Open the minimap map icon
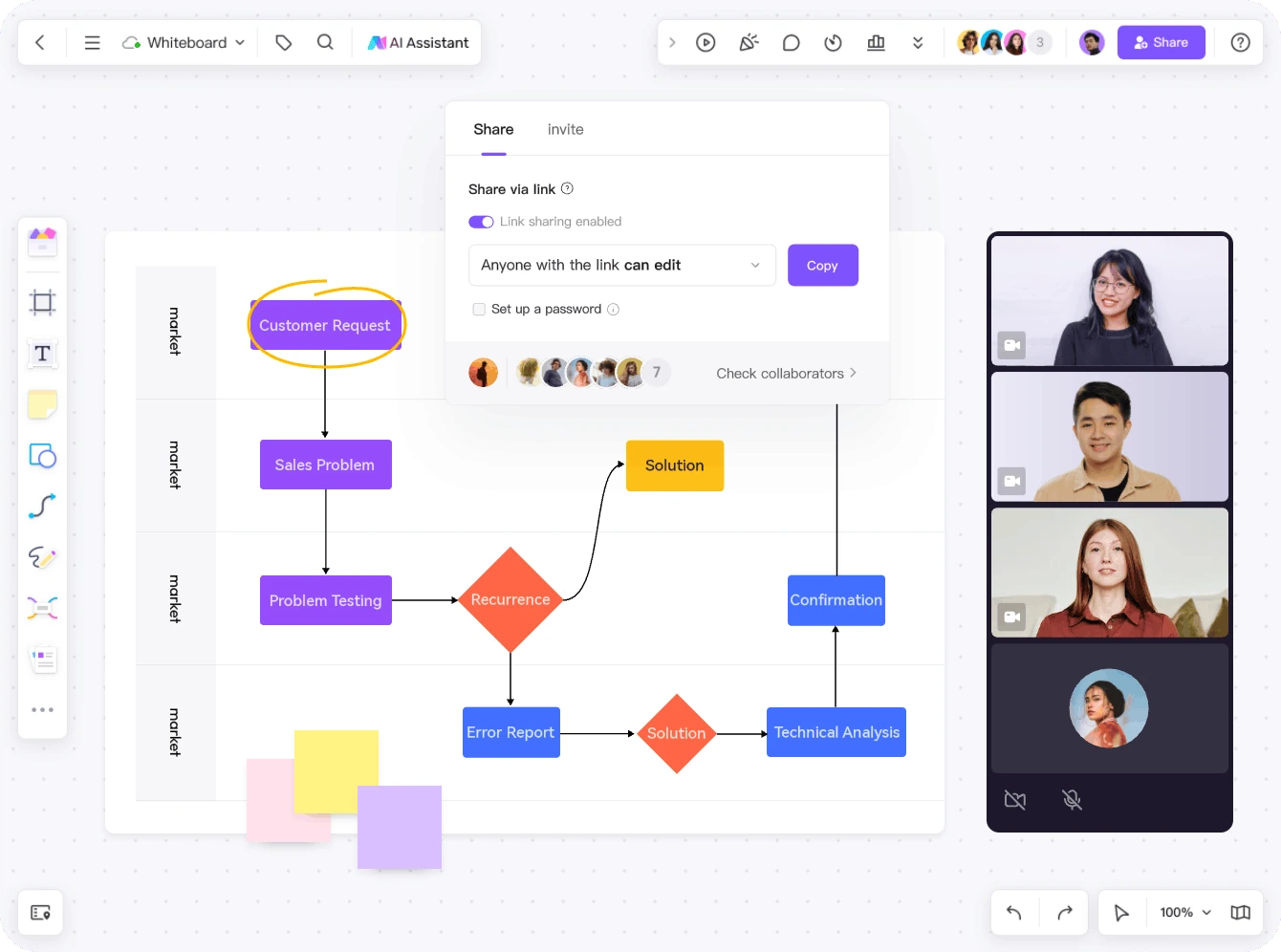 point(1240,912)
